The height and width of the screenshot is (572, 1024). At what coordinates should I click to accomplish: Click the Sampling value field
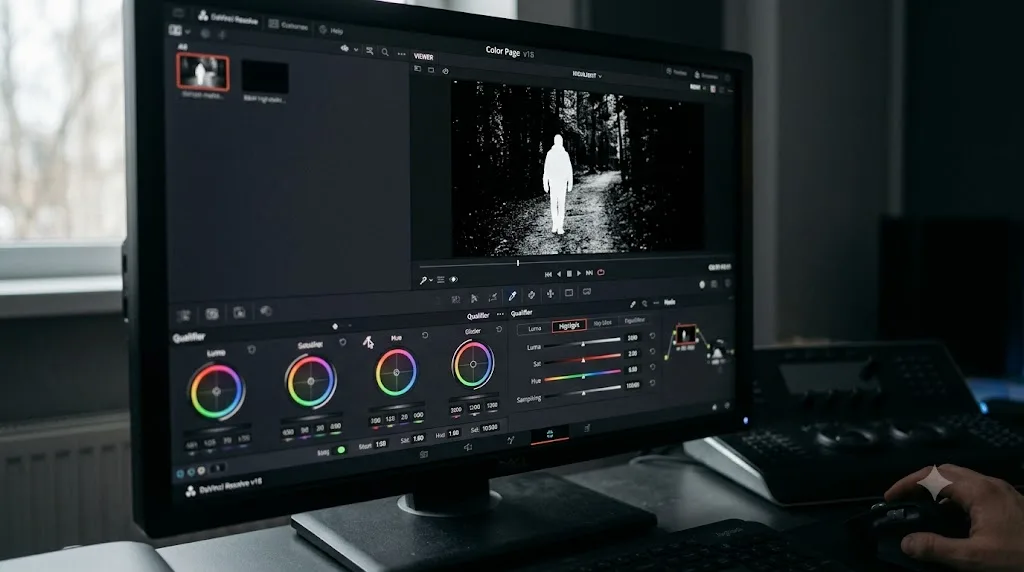pos(633,385)
